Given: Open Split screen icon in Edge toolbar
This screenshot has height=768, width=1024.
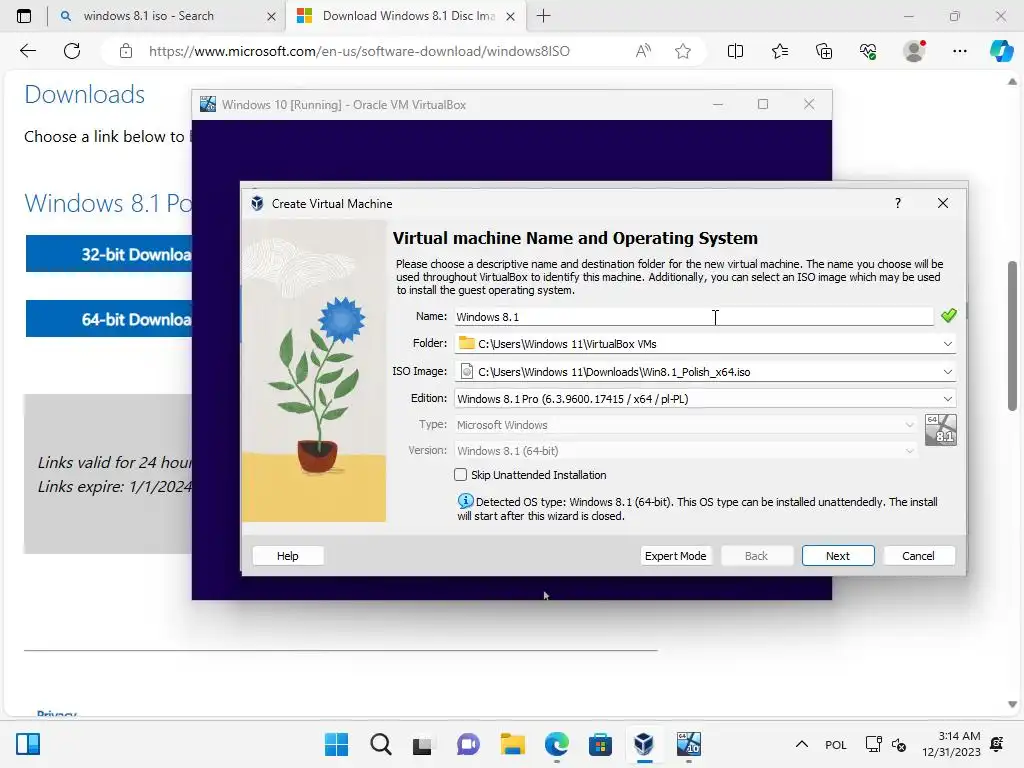Looking at the screenshot, I should point(735,51).
